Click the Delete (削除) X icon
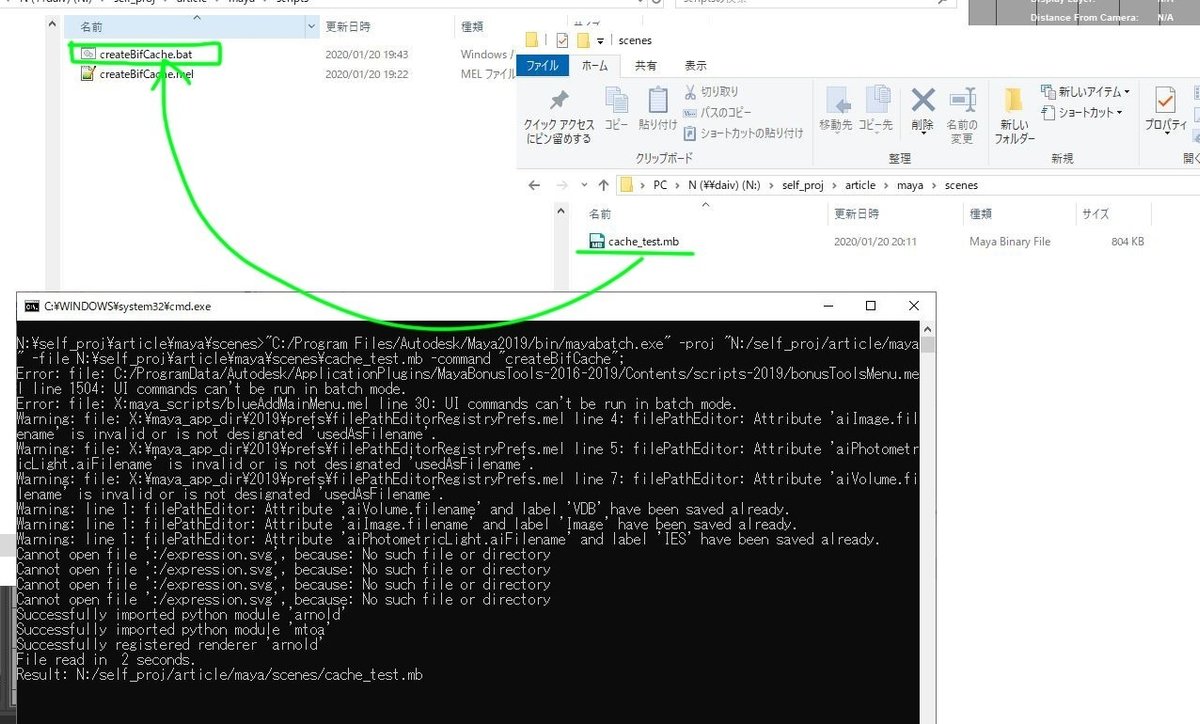Viewport: 1200px width, 724px height. [922, 100]
